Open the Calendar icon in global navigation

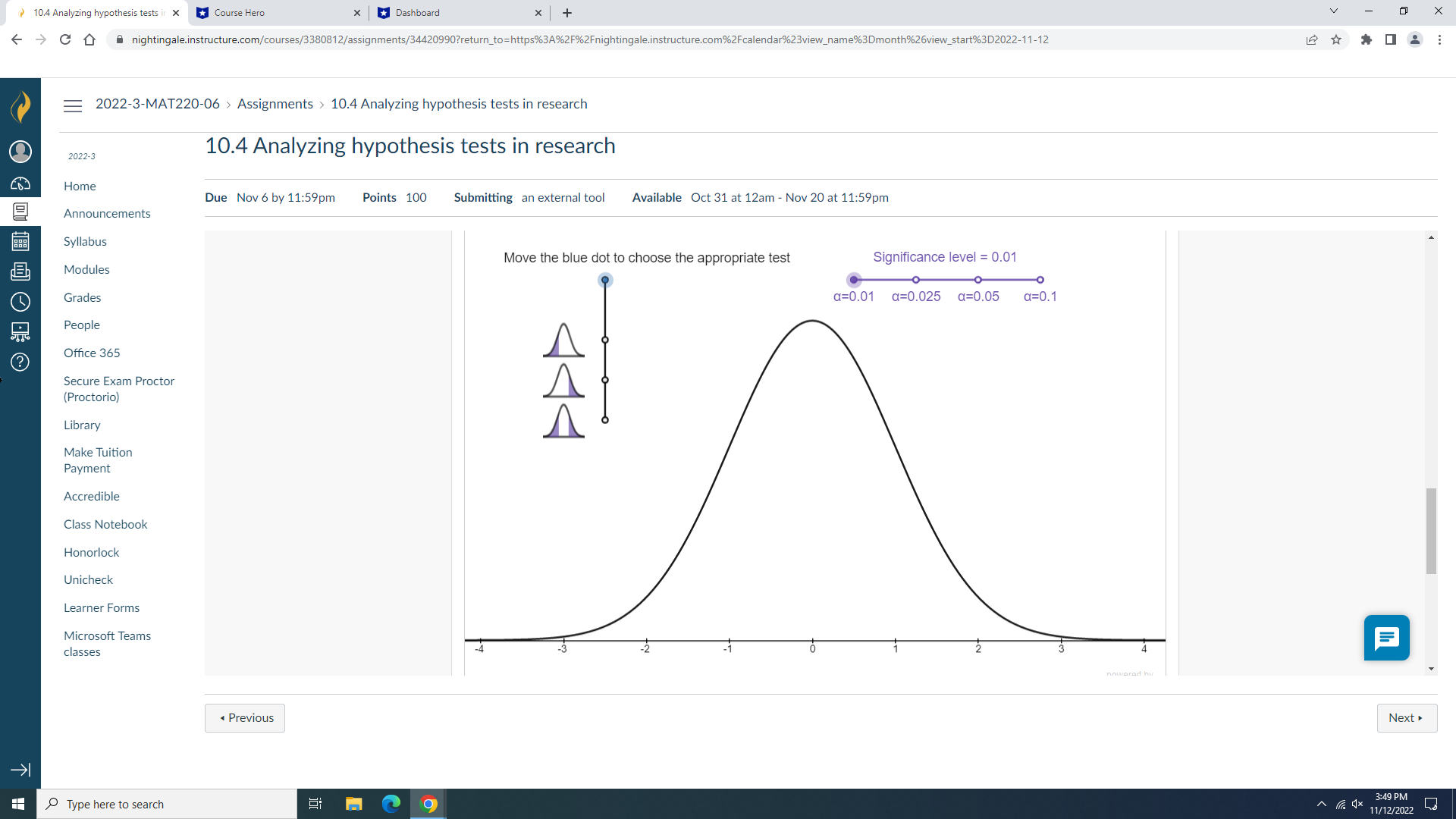[20, 242]
